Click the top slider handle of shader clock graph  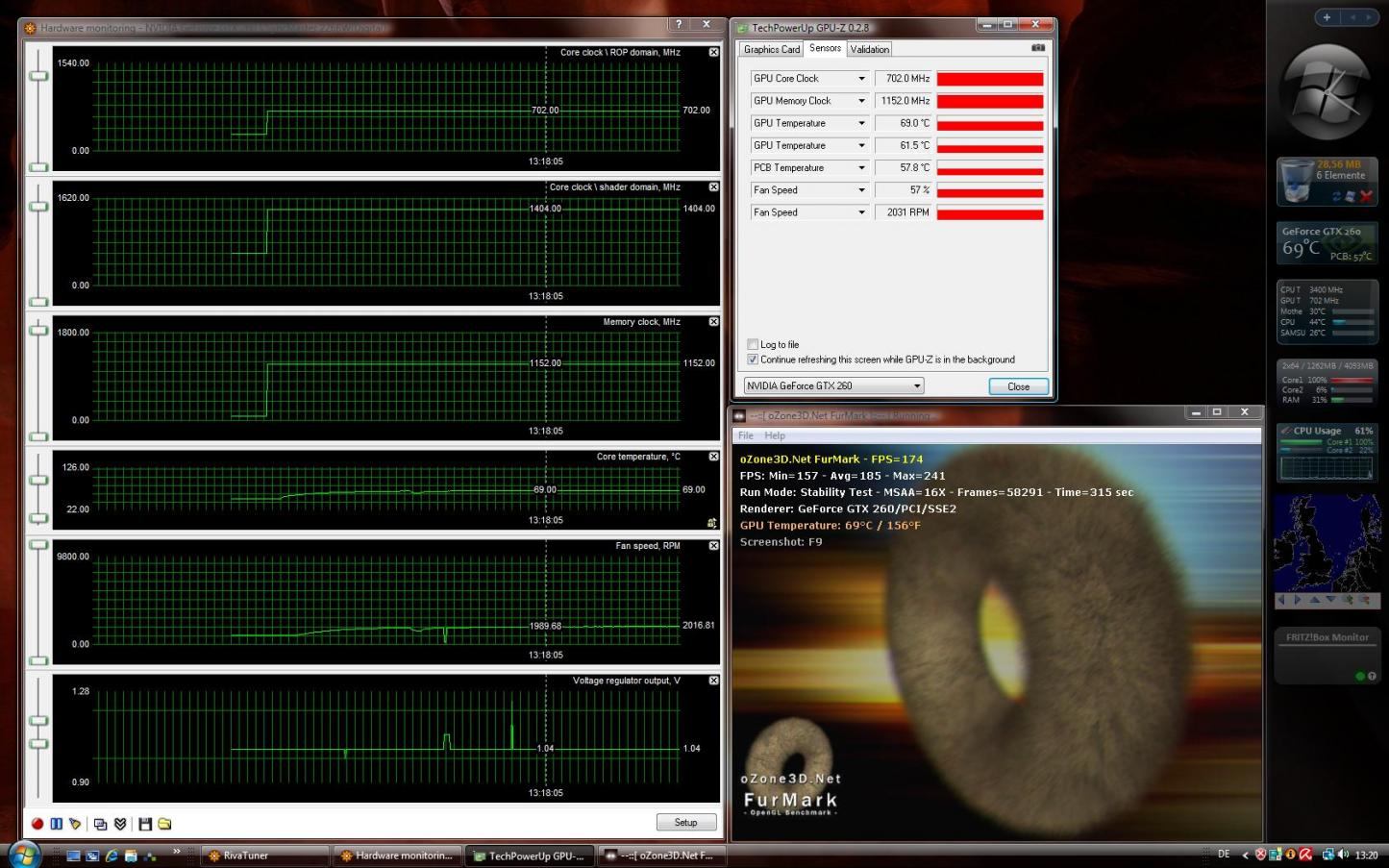[38, 206]
